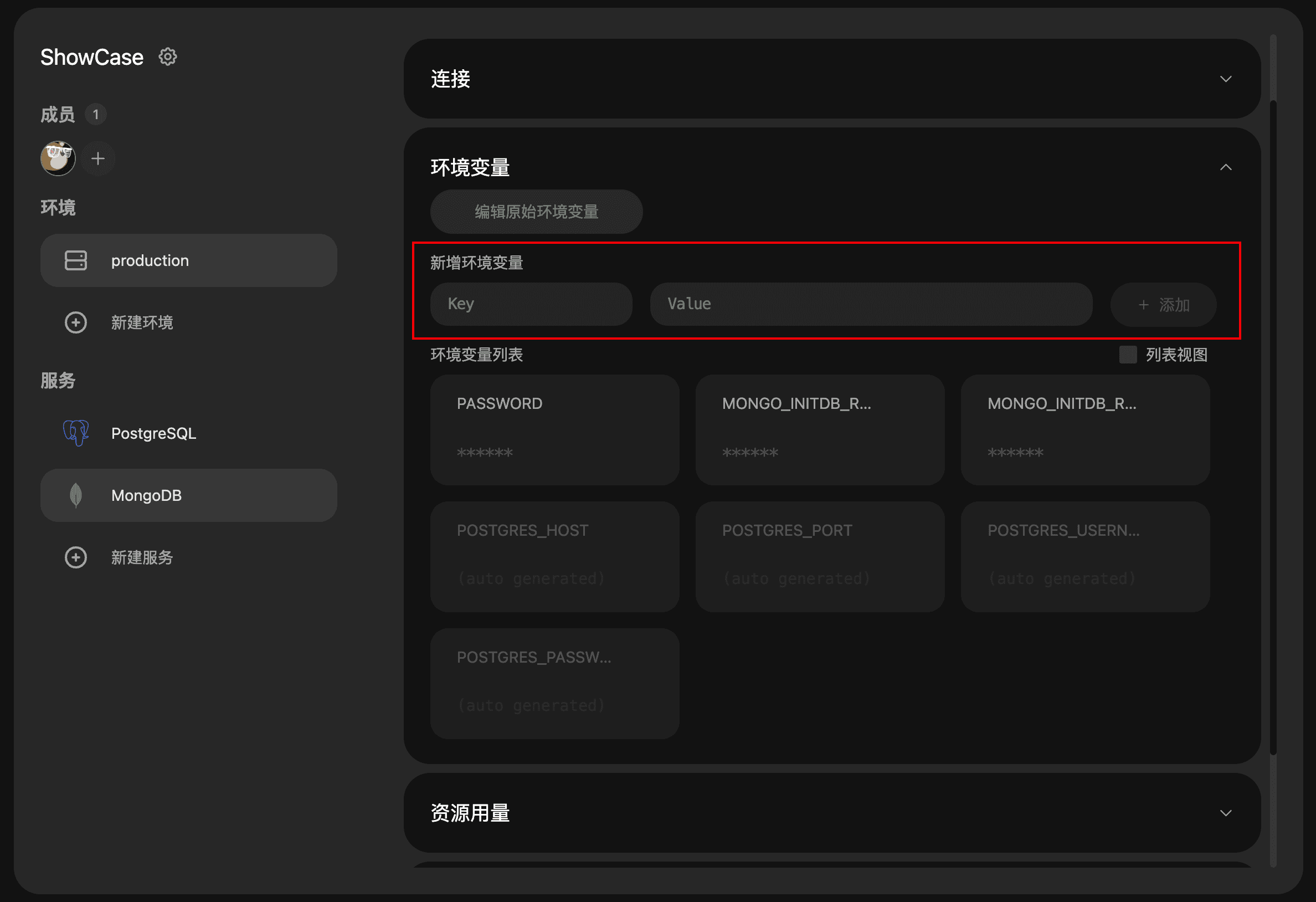Expand the 连接 connection section

coord(1225,79)
